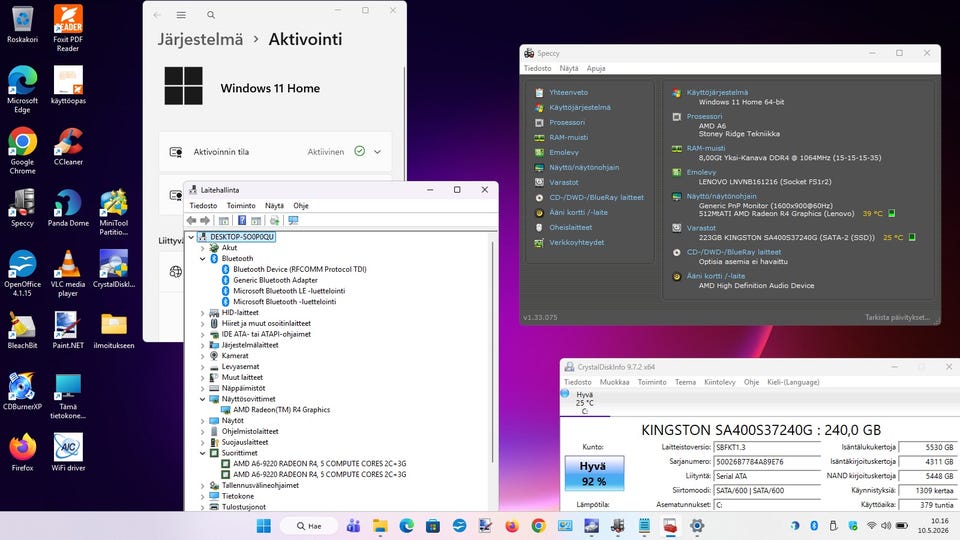
Task: Expand the Näppäimistöt tree node
Action: click(x=203, y=388)
